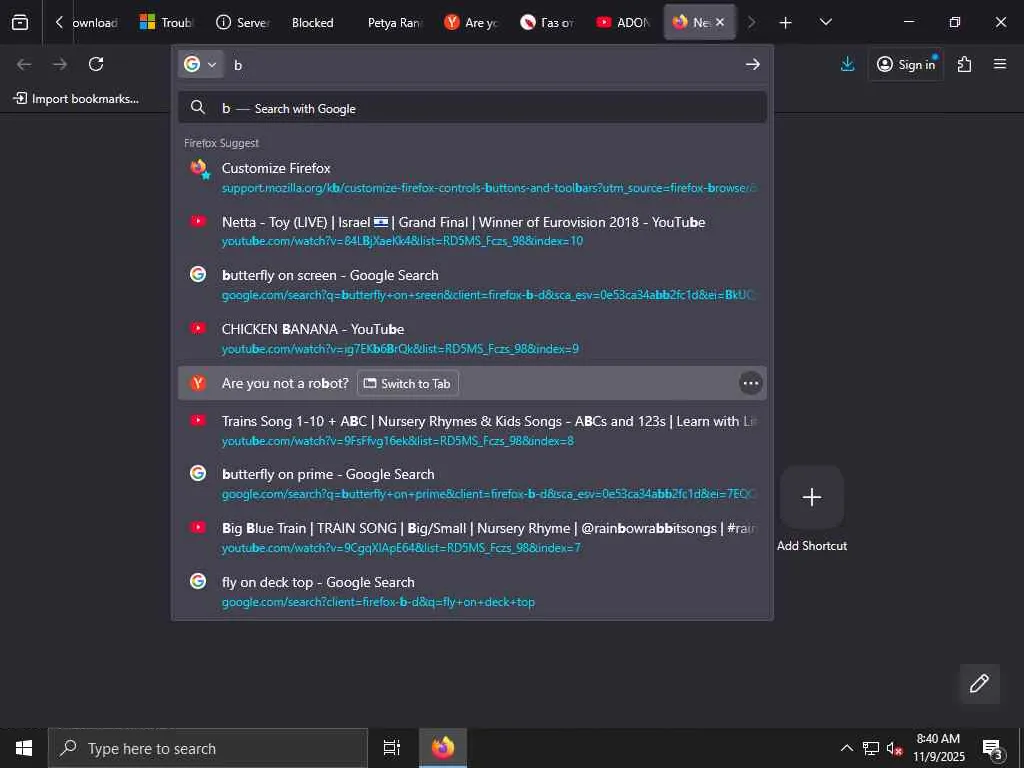Expand the list all tabs dropdown
This screenshot has height=768, width=1024.
[825, 22]
